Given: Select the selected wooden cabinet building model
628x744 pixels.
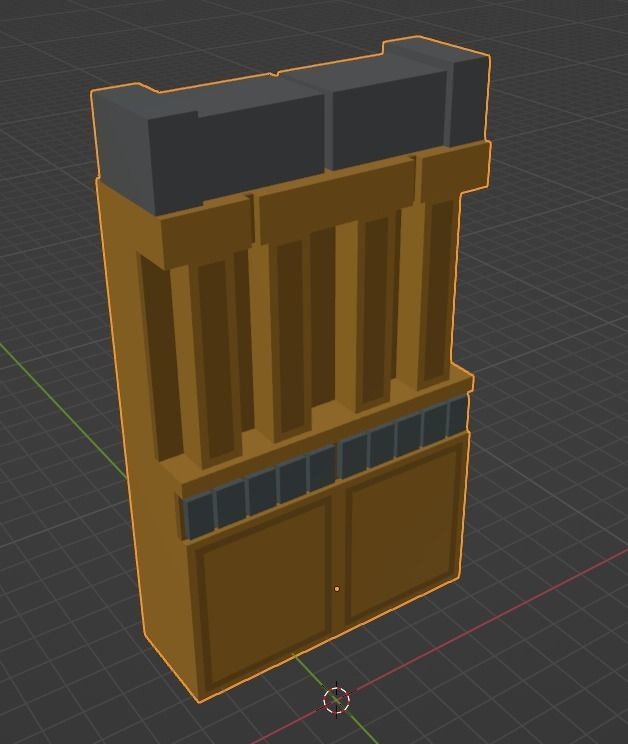Looking at the screenshot, I should (290, 370).
